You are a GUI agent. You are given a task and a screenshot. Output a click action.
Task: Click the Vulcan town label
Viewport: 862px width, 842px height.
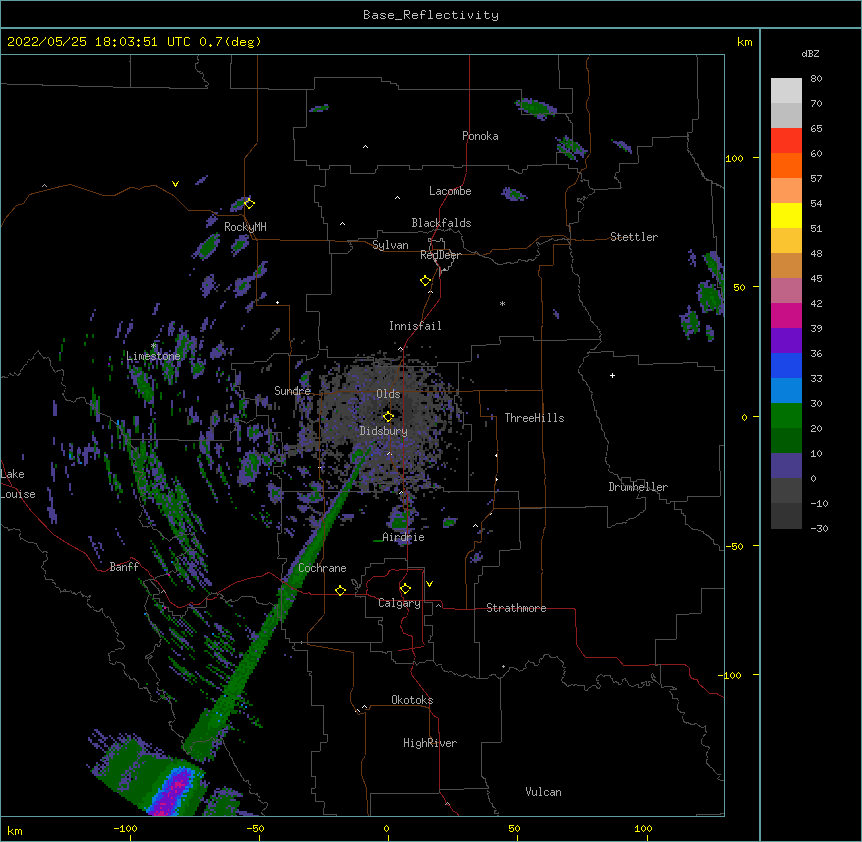(x=543, y=792)
